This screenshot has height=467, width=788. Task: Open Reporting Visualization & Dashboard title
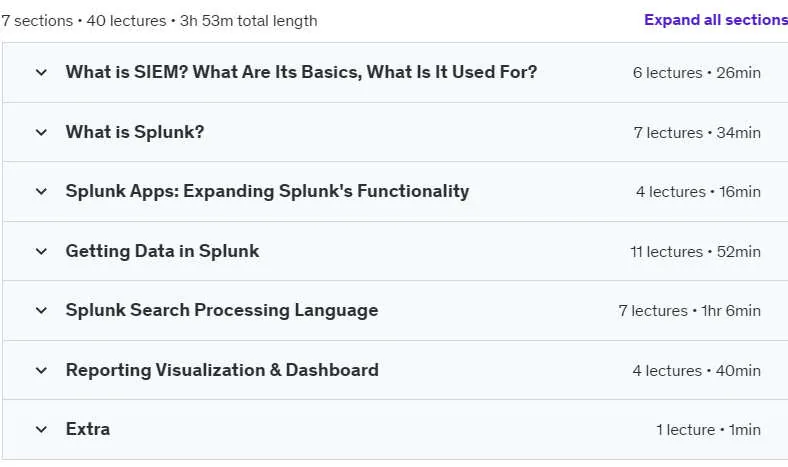[x=222, y=370]
